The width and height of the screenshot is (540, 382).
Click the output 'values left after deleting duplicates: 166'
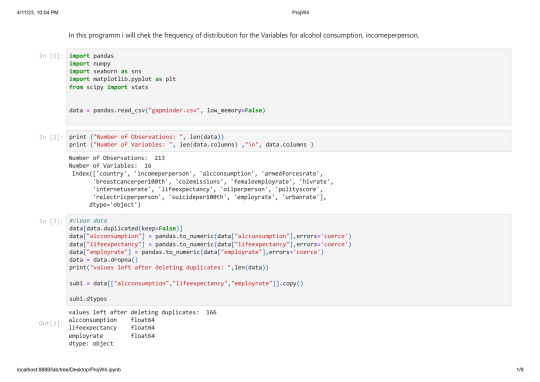pyautogui.click(x=143, y=312)
